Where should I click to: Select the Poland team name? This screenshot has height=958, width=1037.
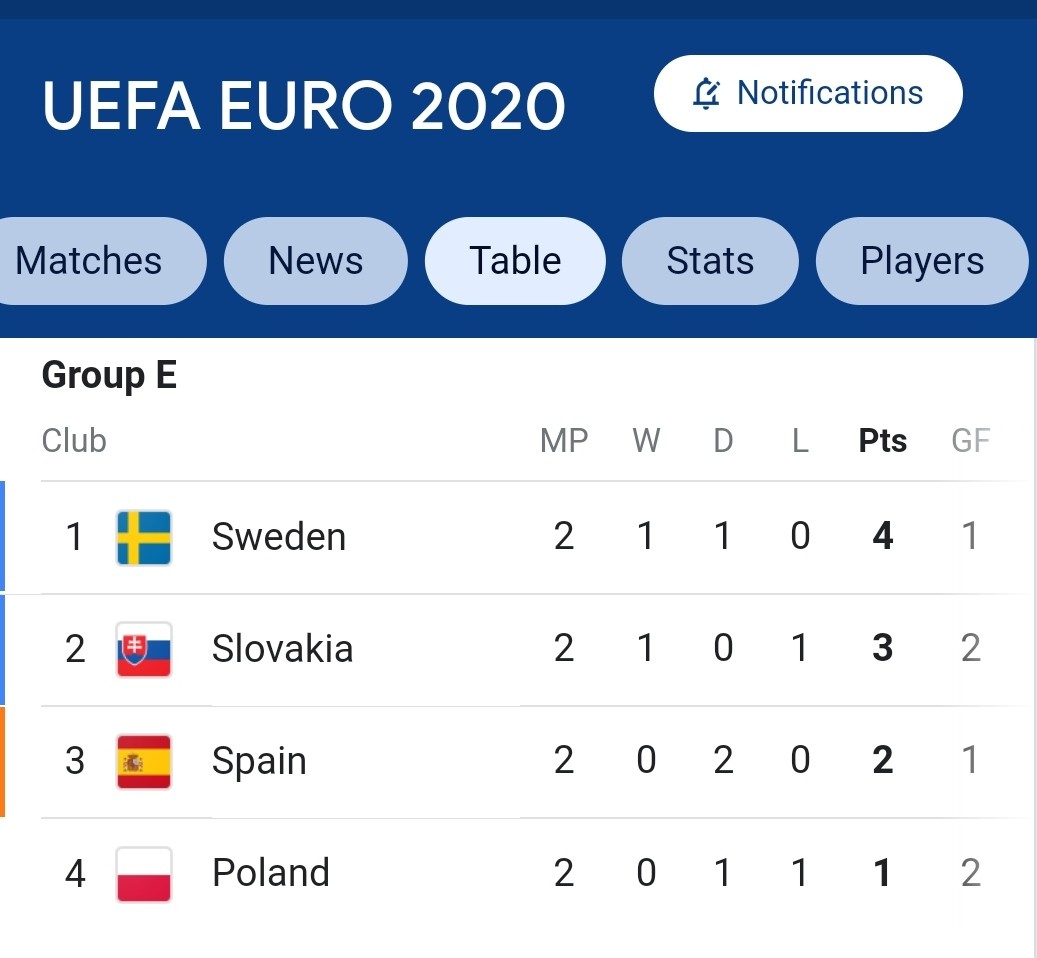tap(271, 873)
